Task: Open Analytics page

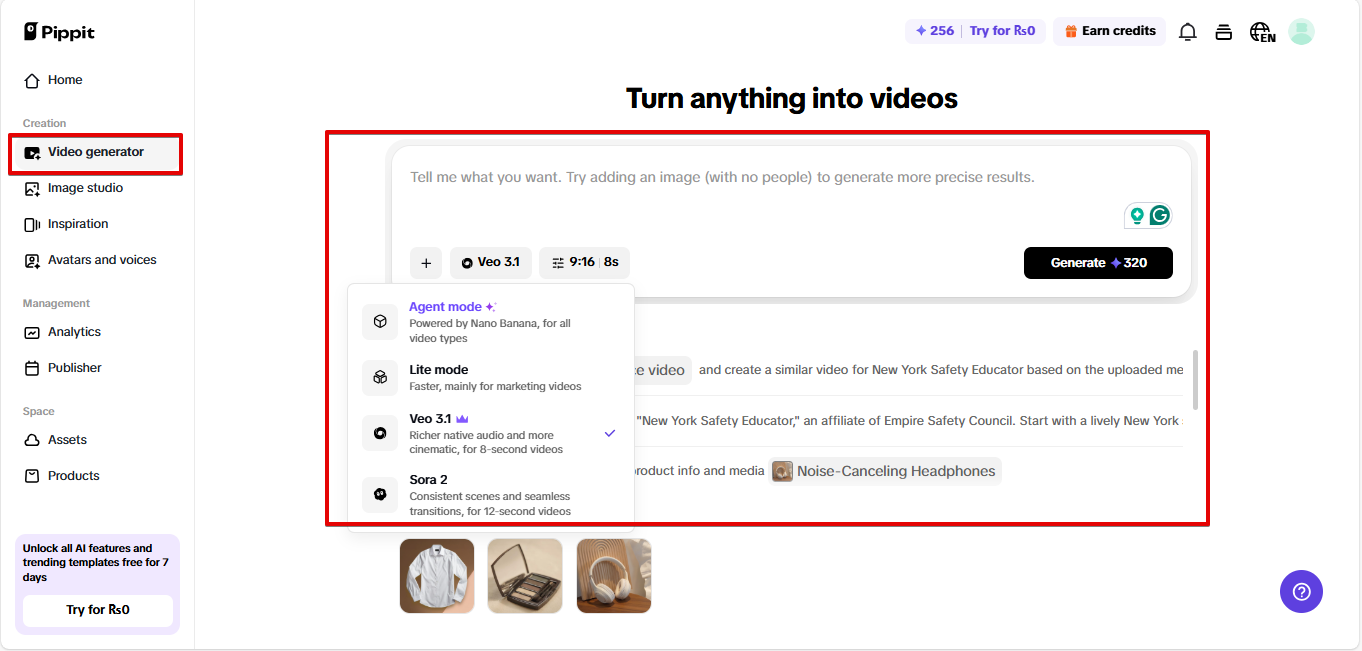Action: coord(74,332)
